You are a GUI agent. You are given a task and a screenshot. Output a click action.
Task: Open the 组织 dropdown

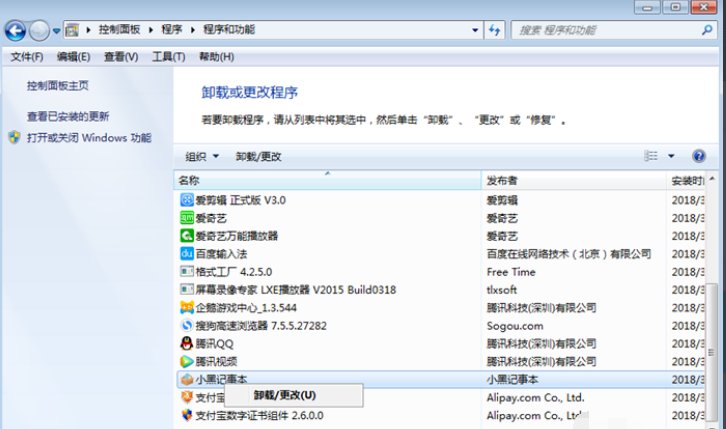[x=202, y=156]
